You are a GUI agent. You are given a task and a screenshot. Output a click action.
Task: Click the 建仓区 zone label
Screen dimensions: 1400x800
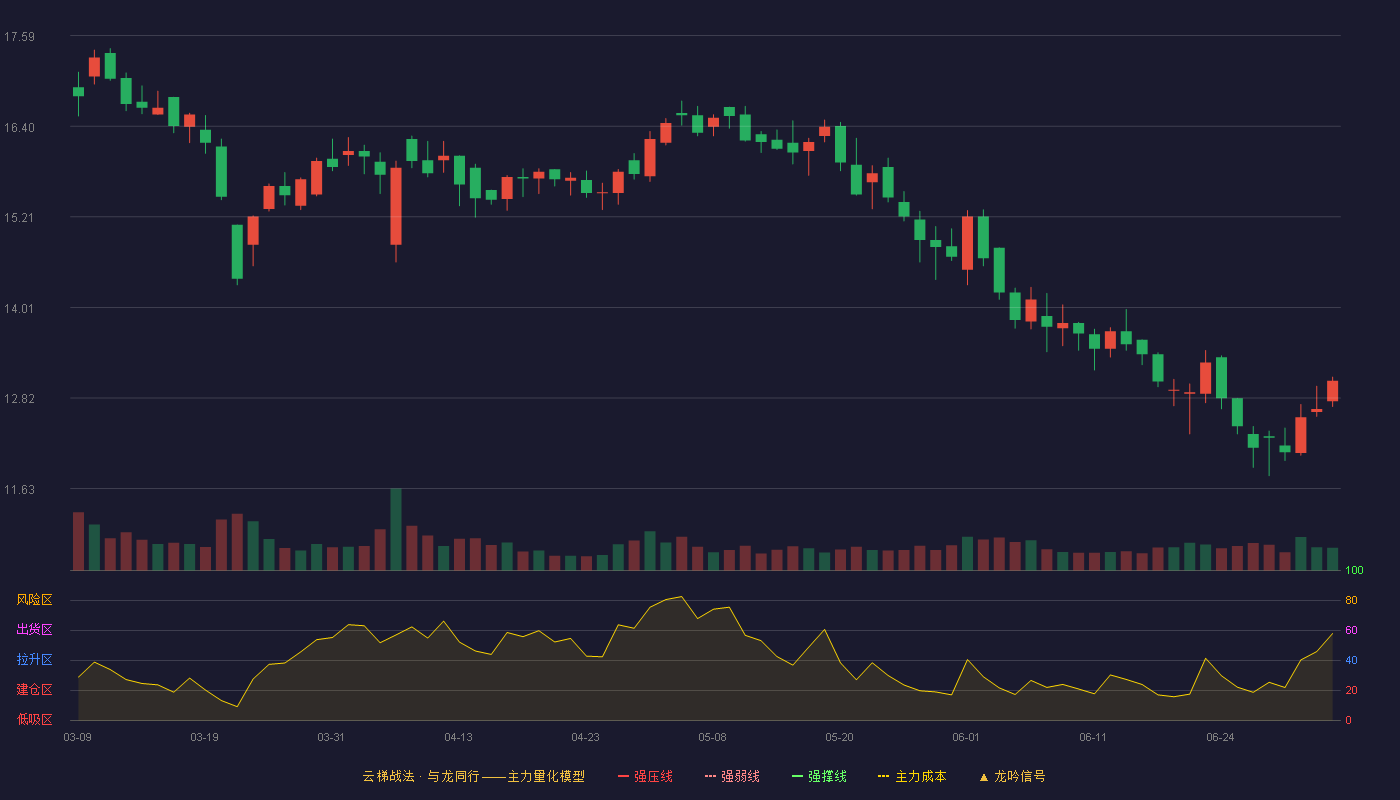34,690
